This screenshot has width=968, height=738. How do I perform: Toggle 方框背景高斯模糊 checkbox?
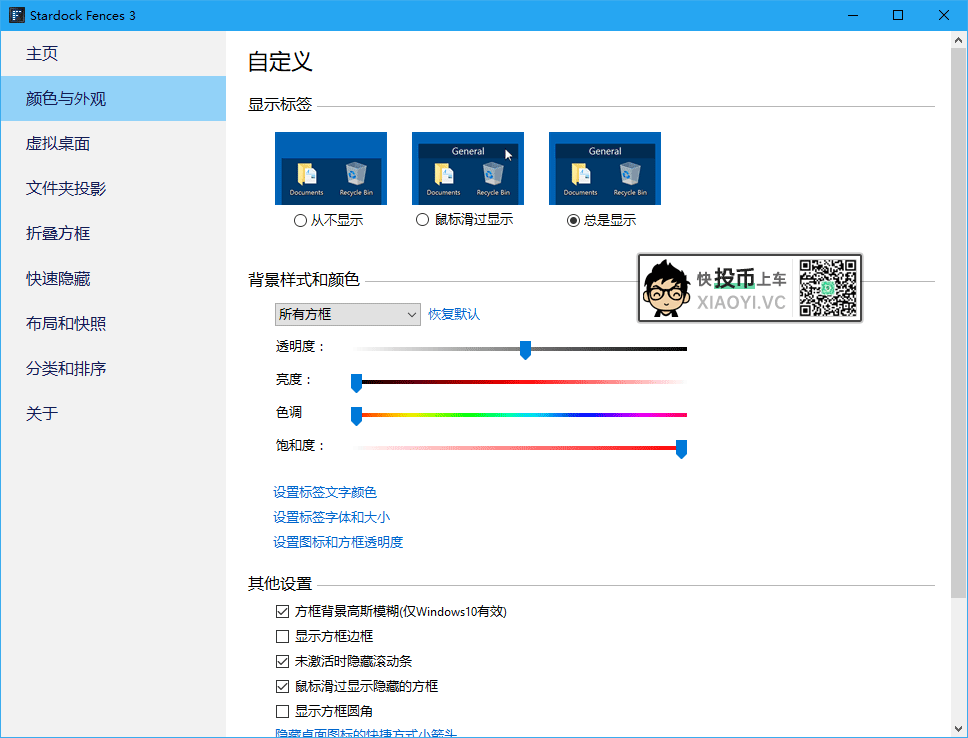click(x=282, y=611)
